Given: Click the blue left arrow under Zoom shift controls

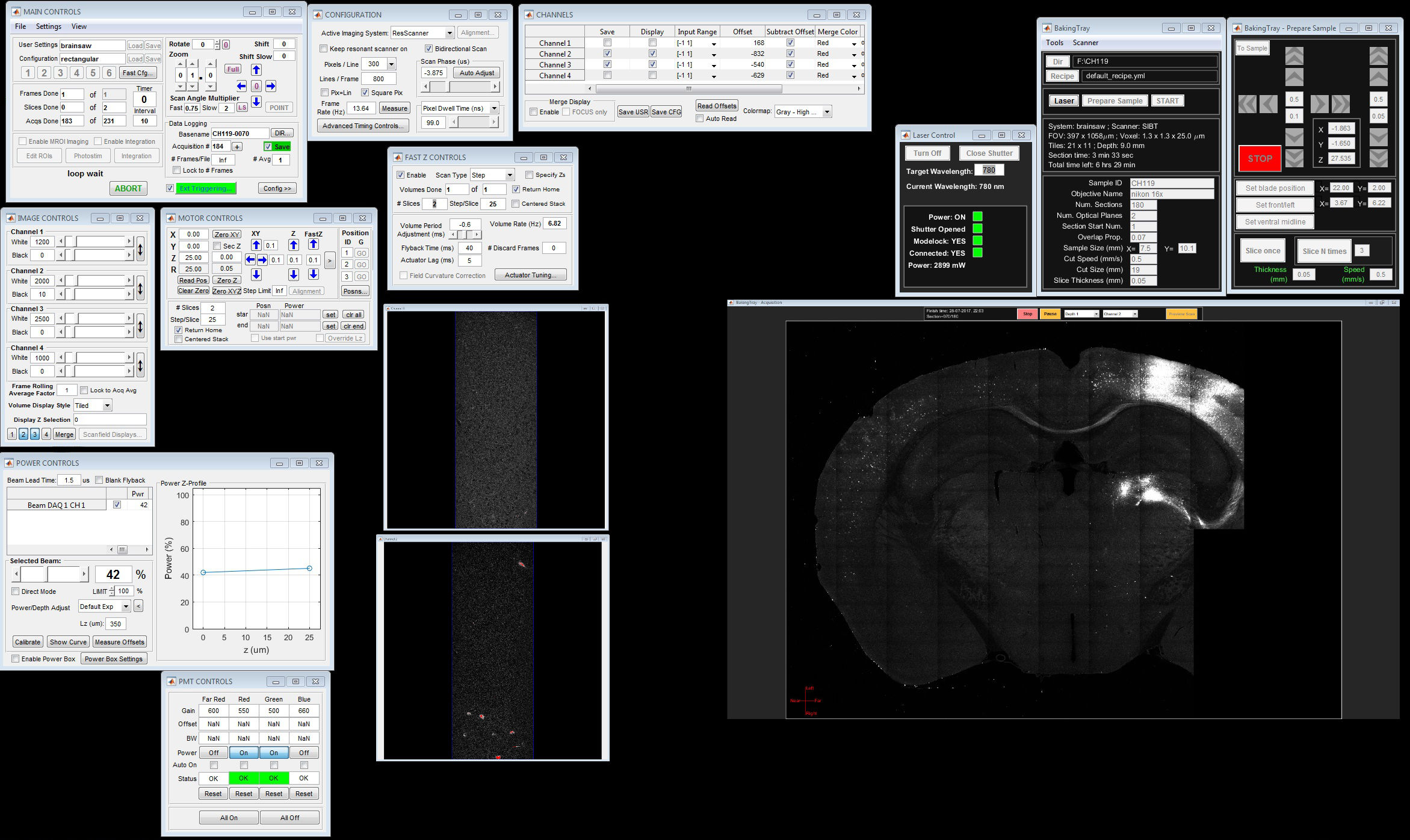Looking at the screenshot, I should 241,86.
